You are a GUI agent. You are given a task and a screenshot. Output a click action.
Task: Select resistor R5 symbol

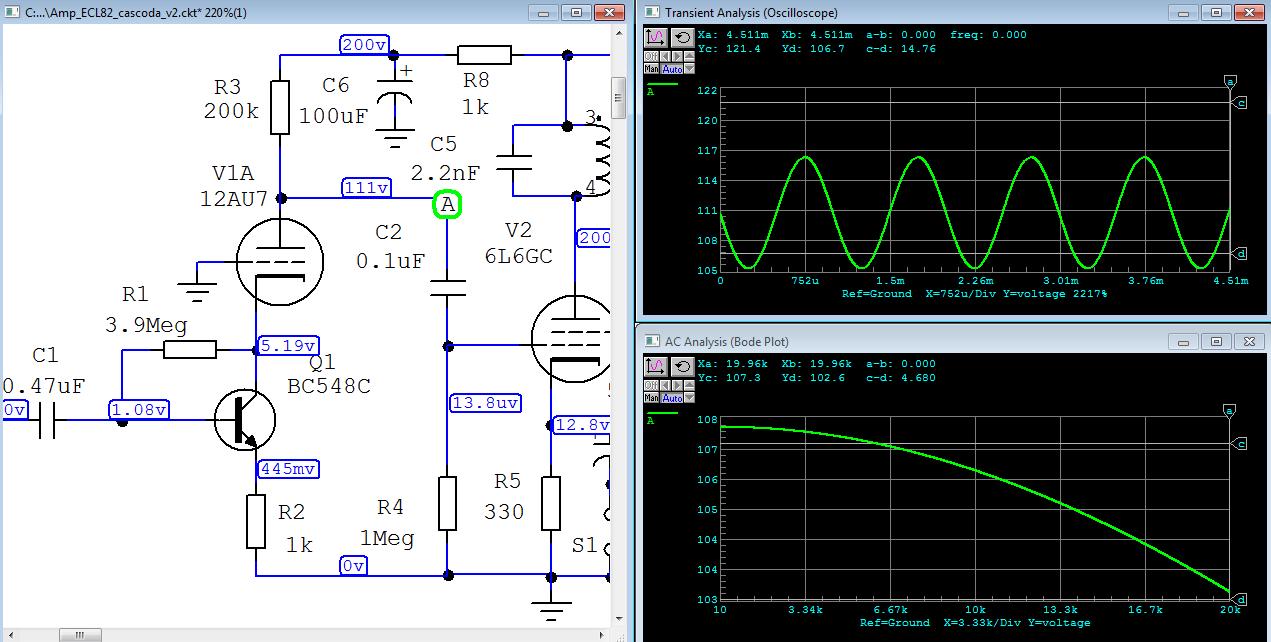click(551, 503)
